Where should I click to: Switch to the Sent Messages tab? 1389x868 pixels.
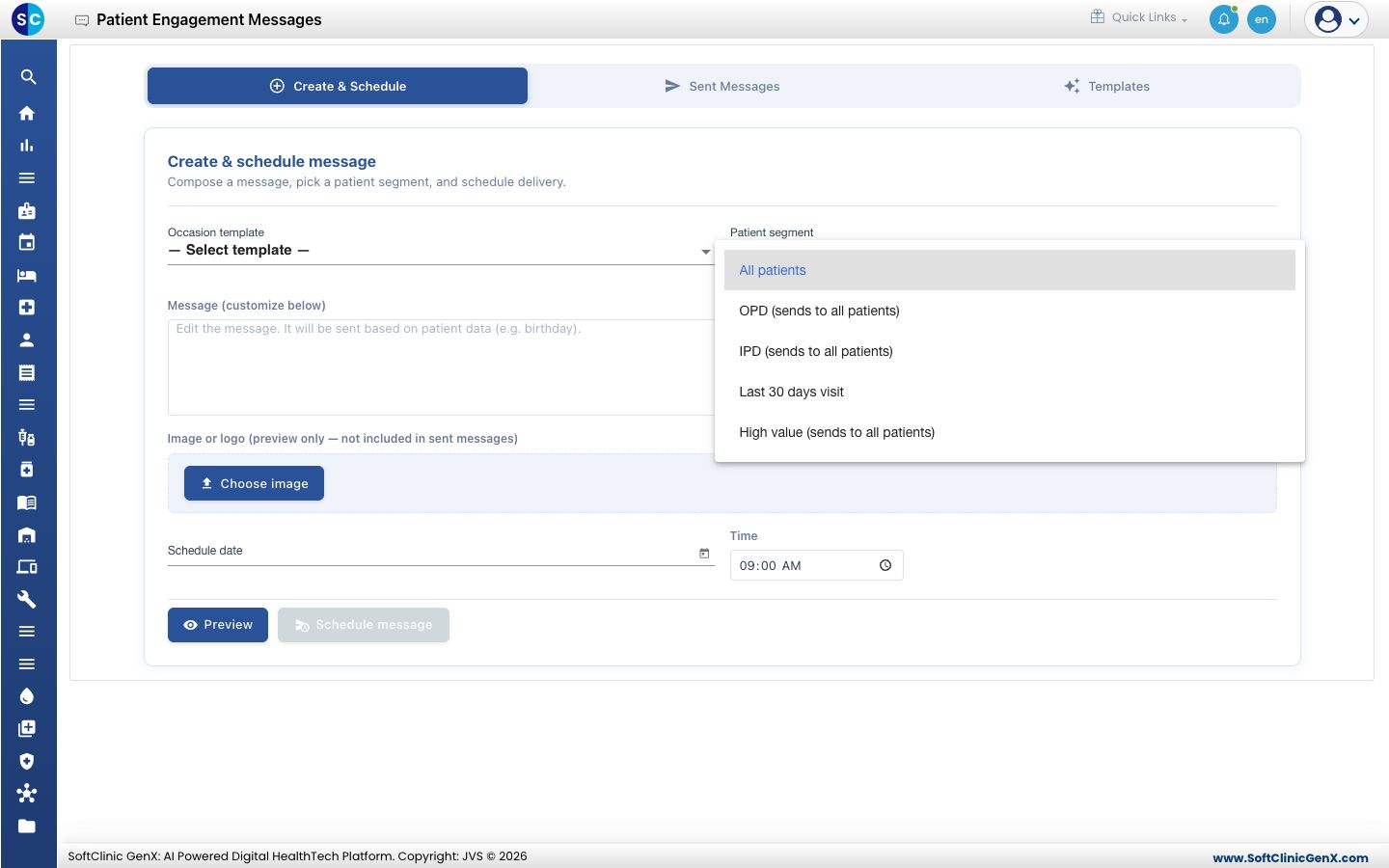[722, 86]
